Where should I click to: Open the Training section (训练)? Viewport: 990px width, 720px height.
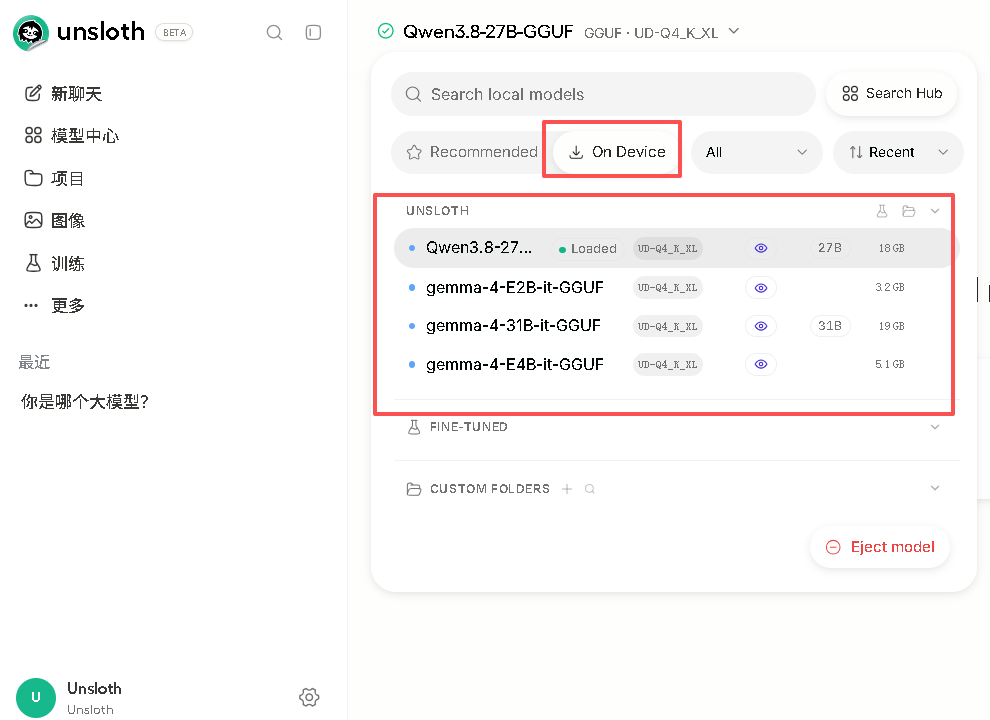[x=54, y=263]
